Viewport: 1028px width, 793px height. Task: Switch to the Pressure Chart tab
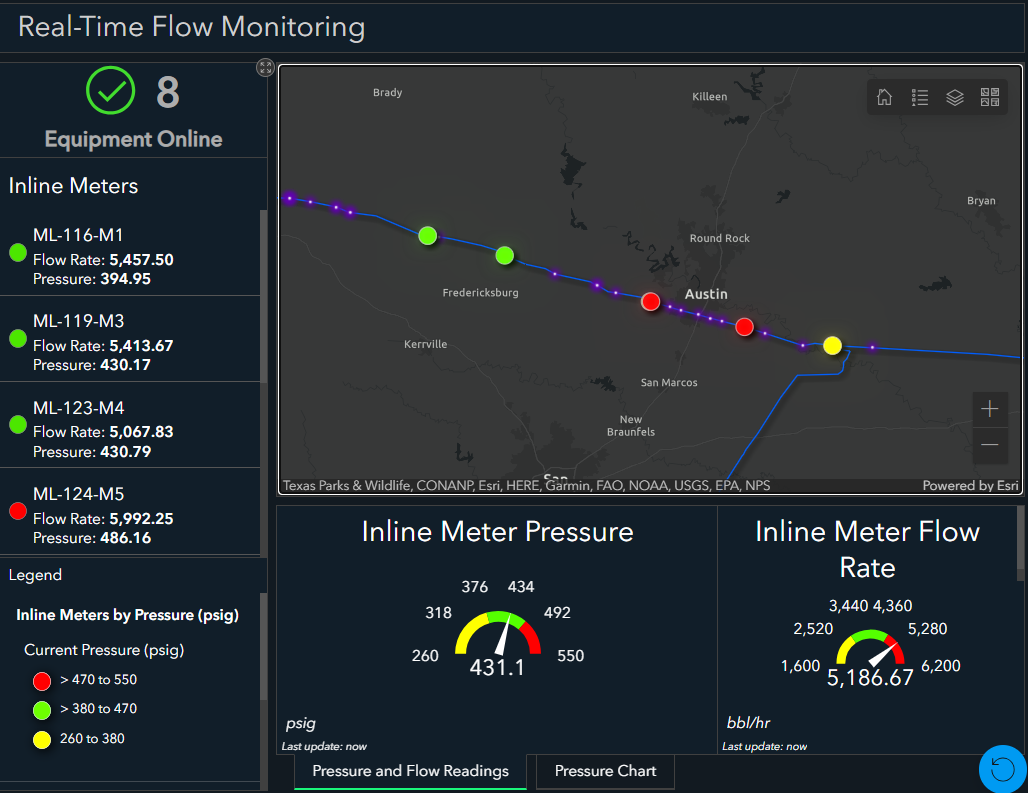(x=605, y=771)
